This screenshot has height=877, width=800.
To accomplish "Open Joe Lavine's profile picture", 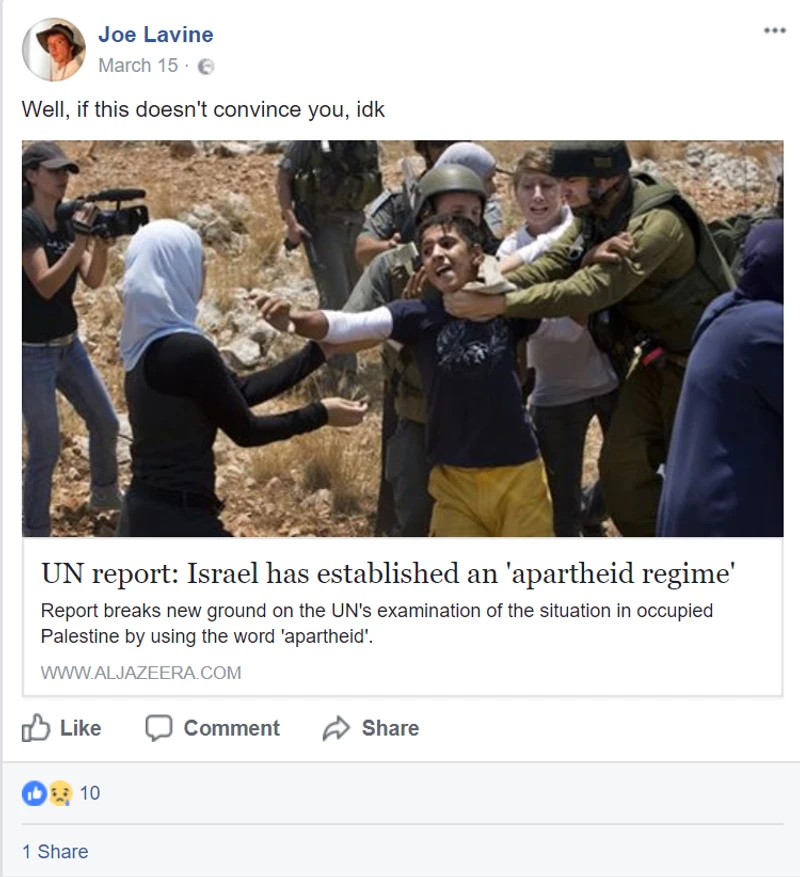I will click(53, 50).
